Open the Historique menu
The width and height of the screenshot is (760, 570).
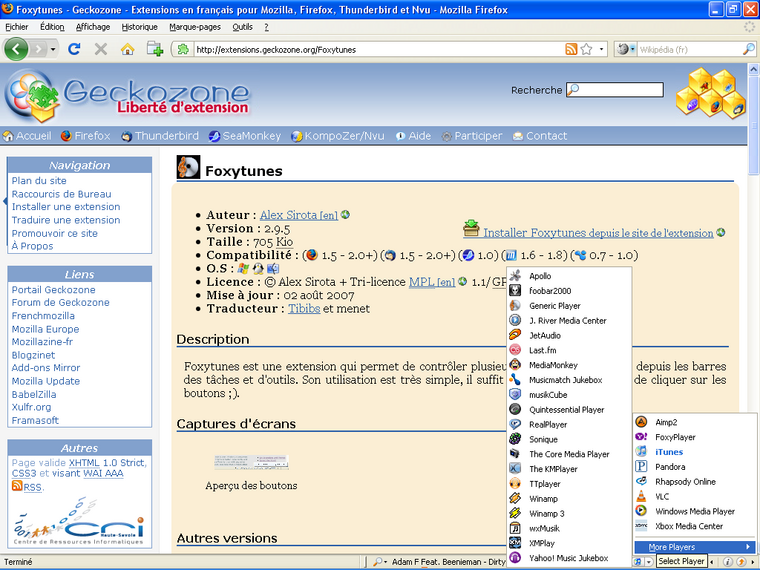tap(139, 27)
